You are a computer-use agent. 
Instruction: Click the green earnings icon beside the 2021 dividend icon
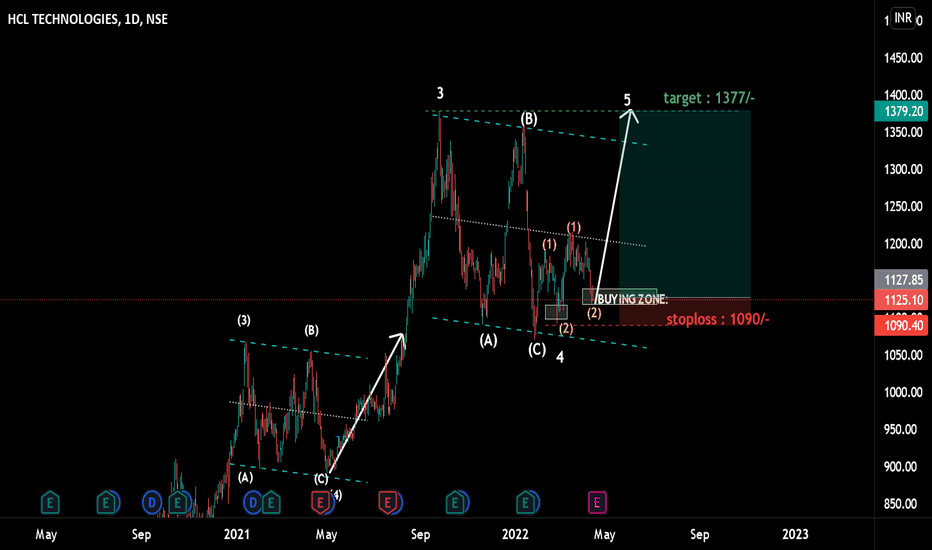pyautogui.click(x=271, y=503)
